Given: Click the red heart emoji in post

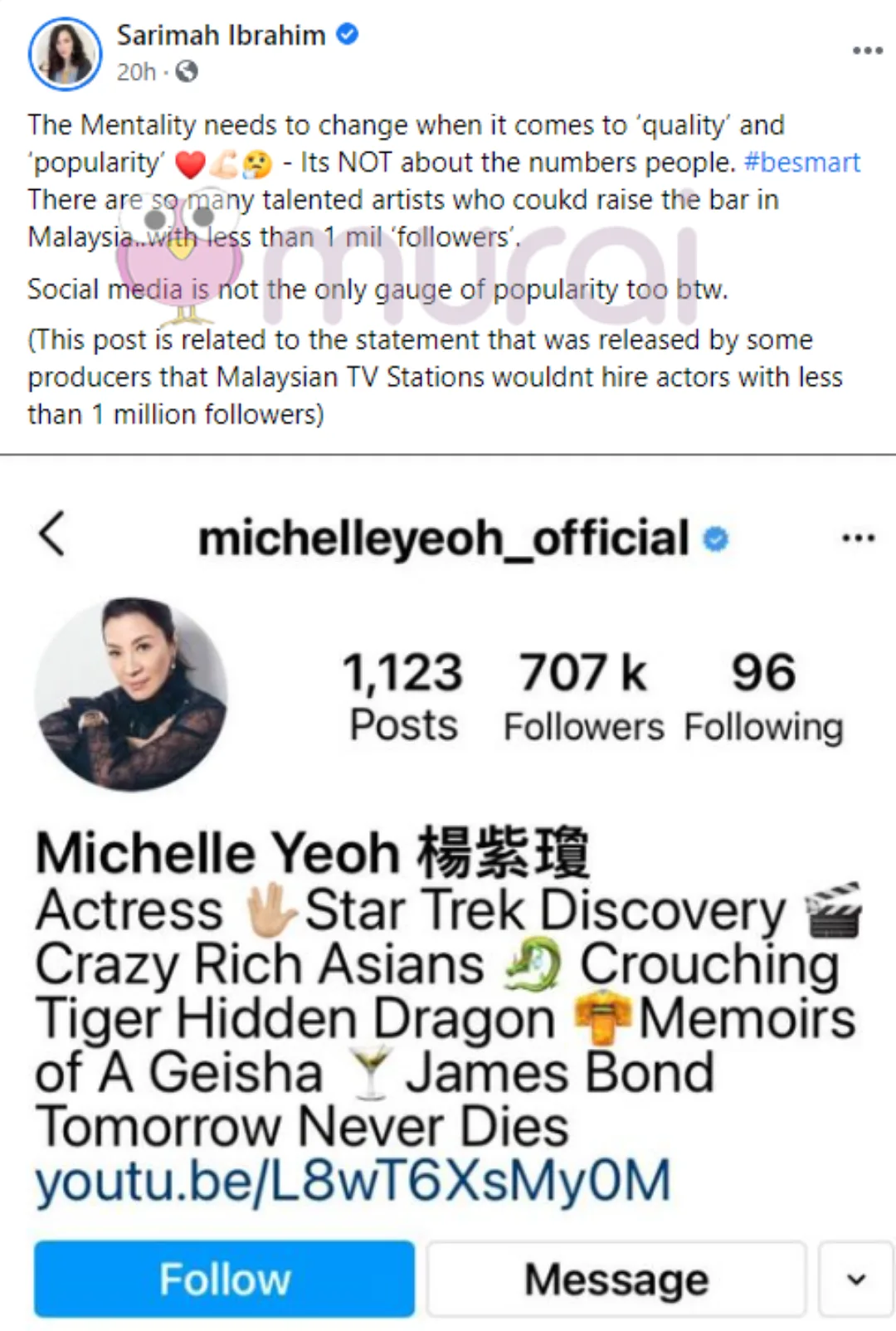Looking at the screenshot, I should click(190, 164).
